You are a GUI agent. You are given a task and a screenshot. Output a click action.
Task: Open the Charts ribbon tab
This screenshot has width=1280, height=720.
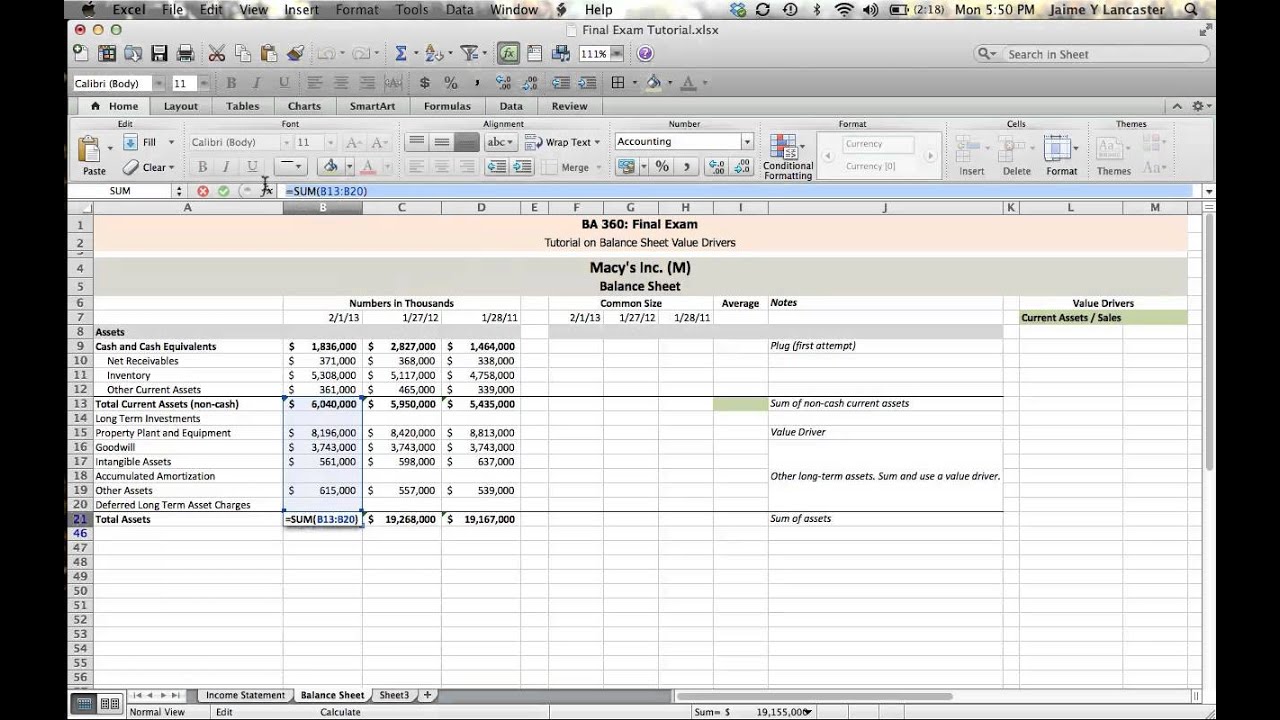[x=304, y=106]
